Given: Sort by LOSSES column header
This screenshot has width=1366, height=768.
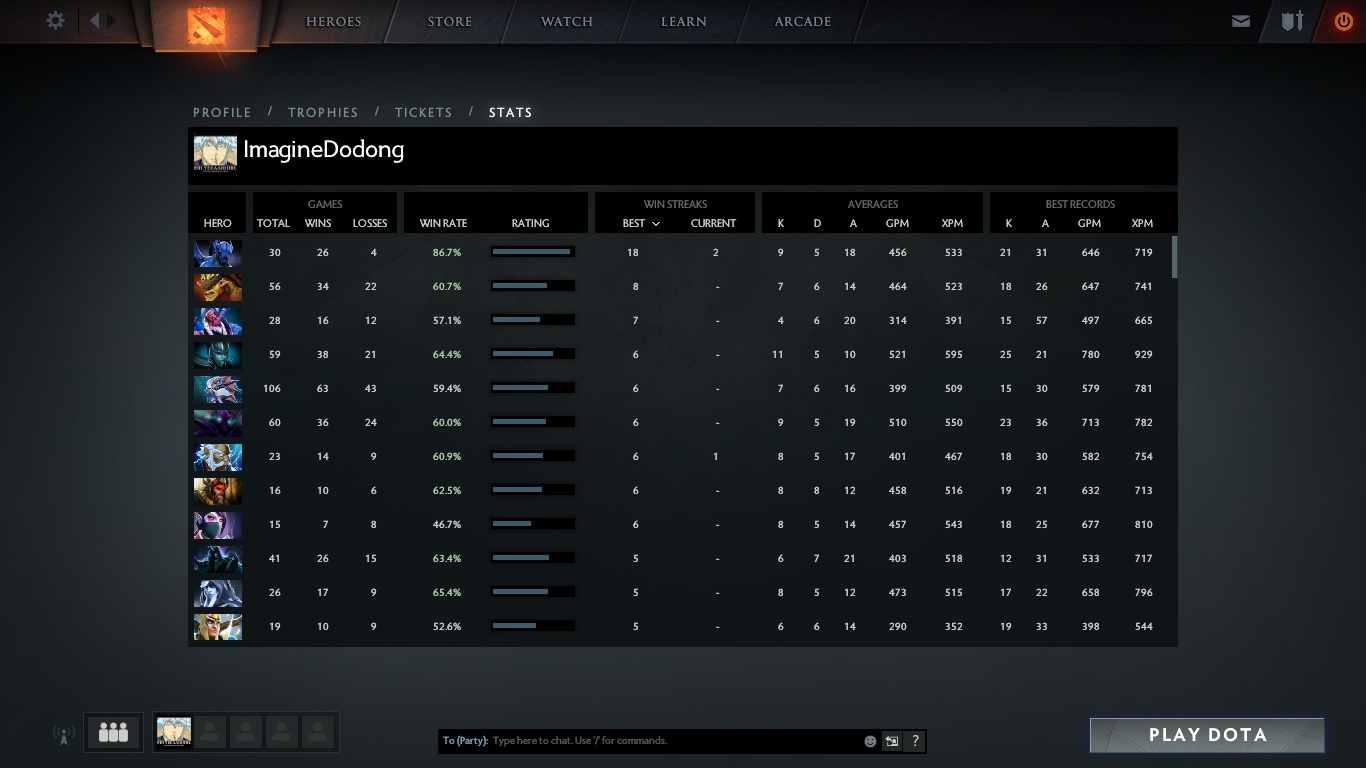Looking at the screenshot, I should pos(370,223).
